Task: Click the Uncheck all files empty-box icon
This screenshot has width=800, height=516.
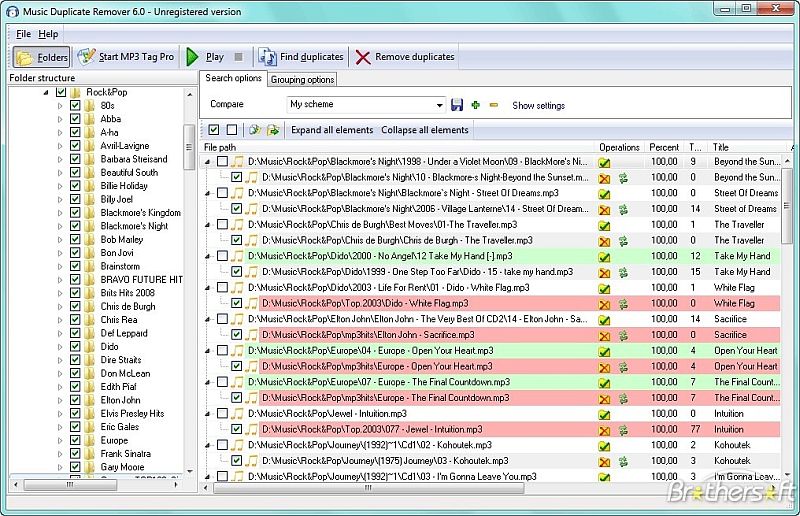Action: pos(232,130)
